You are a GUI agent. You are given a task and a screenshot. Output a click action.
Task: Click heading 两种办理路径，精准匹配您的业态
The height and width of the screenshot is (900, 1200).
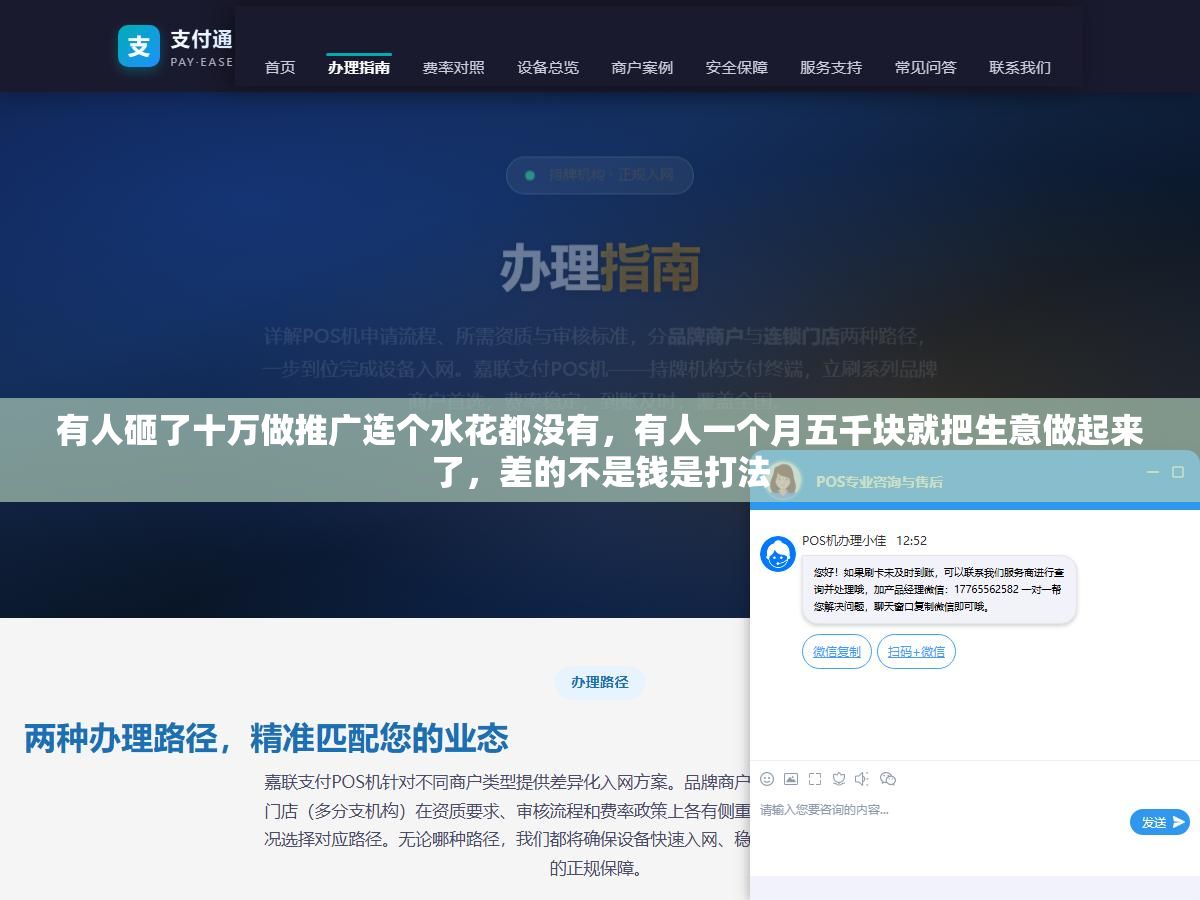[266, 739]
